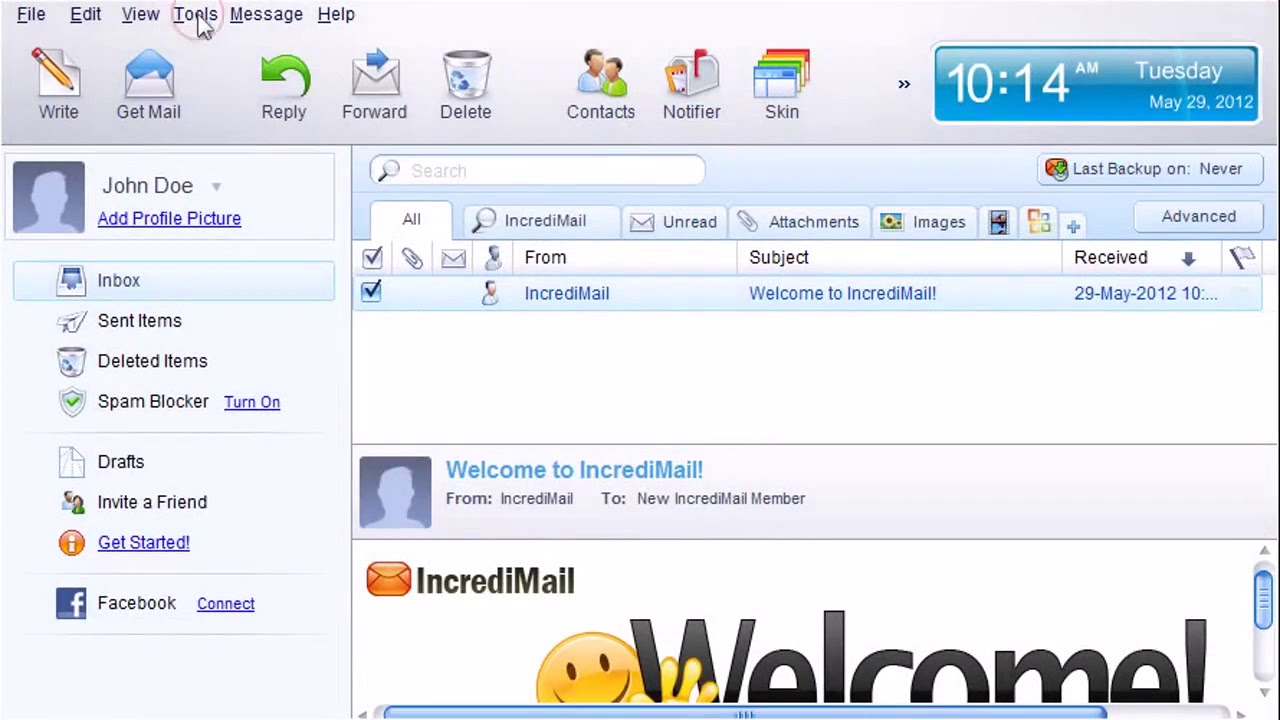This screenshot has width=1280, height=720.
Task: Switch to the Images filter tab
Action: [923, 222]
